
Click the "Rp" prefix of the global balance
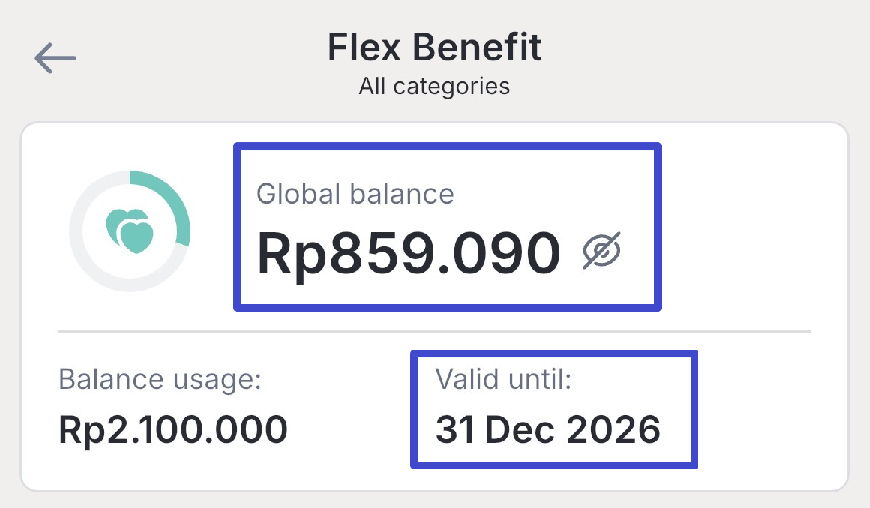(x=291, y=253)
